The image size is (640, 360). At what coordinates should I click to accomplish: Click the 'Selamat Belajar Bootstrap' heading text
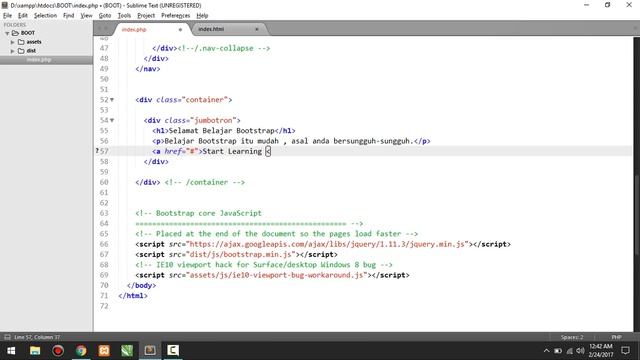click(221, 131)
